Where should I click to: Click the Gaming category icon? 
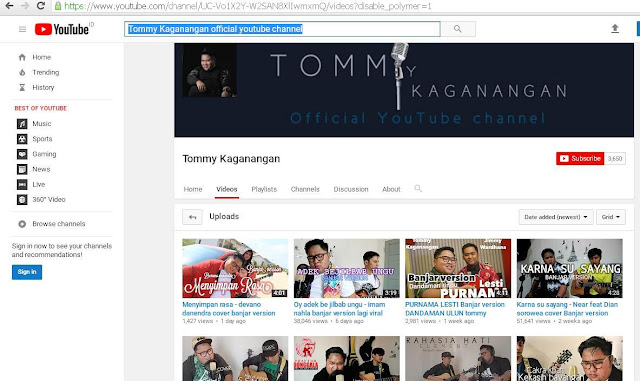[x=22, y=154]
